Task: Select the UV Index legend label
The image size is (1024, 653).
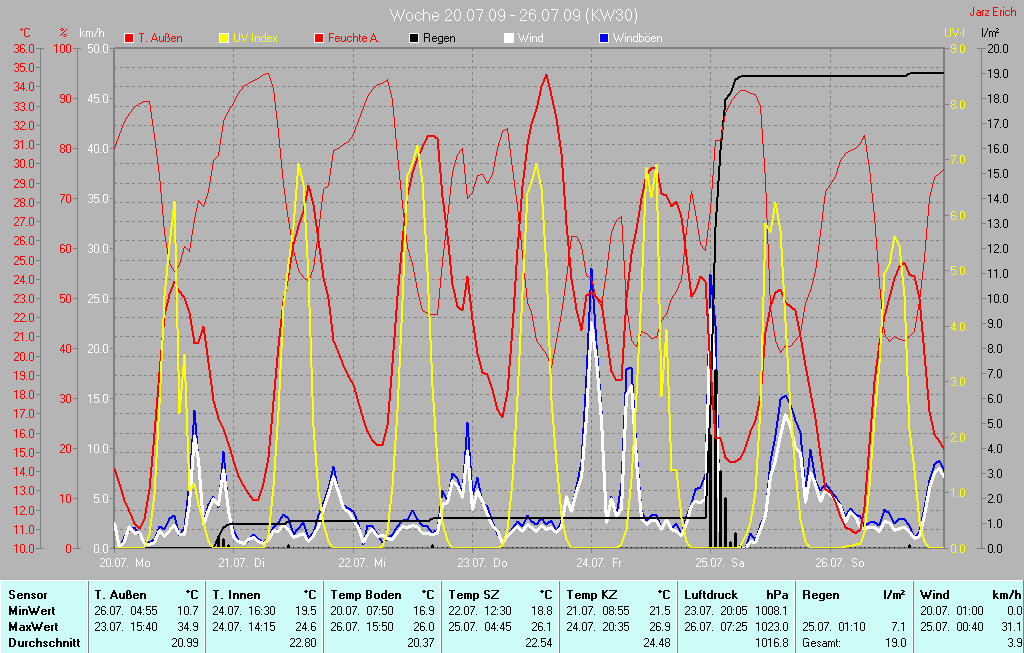Action: [255, 38]
